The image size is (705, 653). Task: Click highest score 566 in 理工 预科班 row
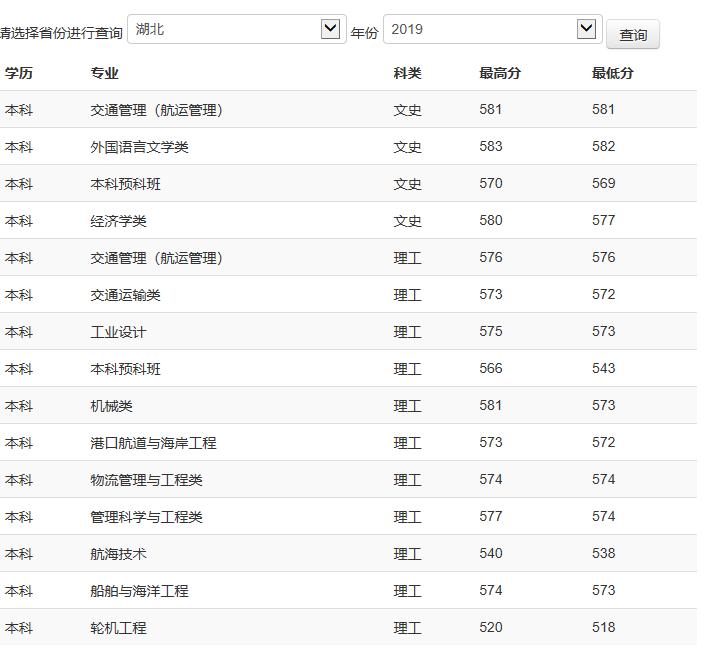click(x=491, y=368)
